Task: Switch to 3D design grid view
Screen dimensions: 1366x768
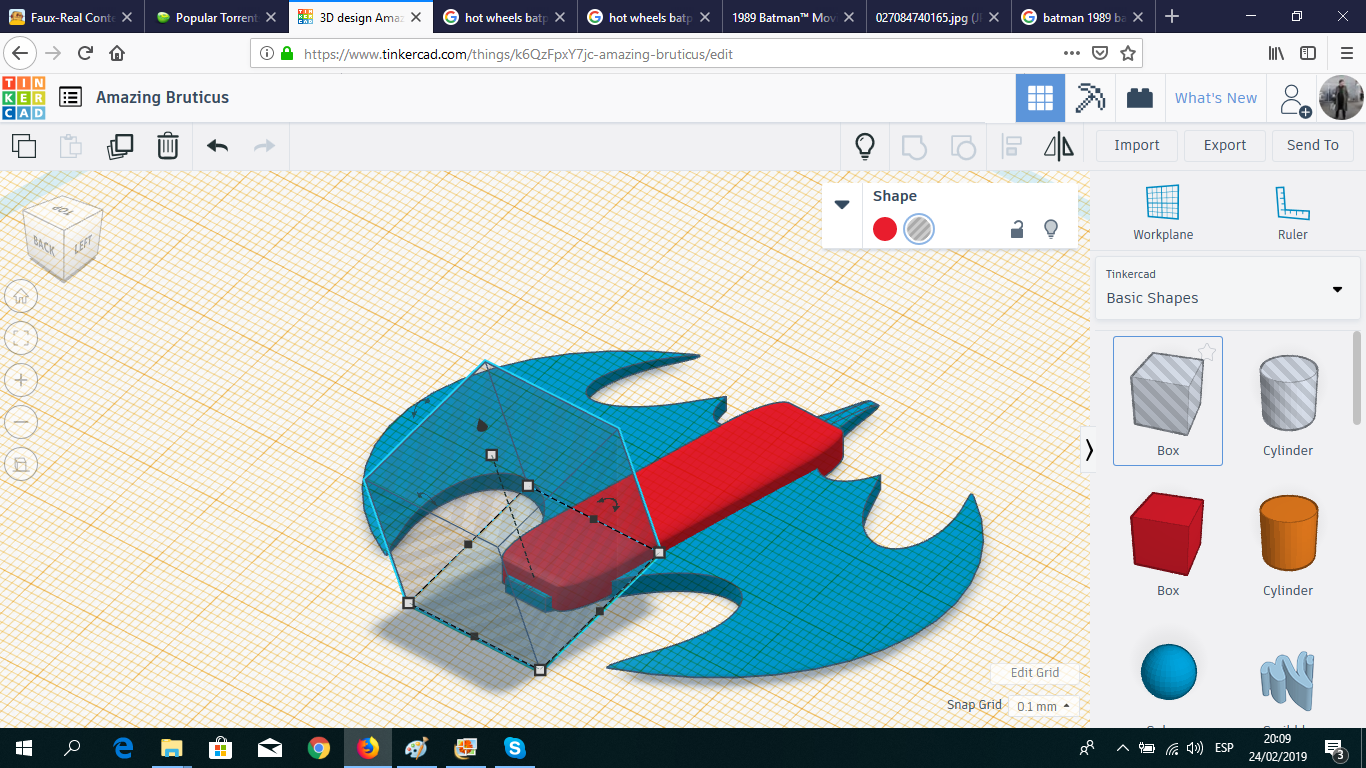Action: tap(1040, 98)
